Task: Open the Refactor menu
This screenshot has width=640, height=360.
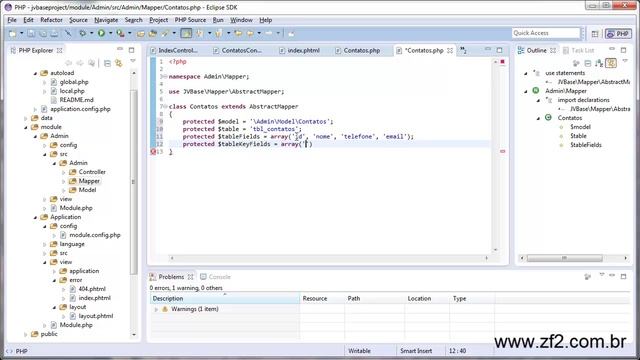Action: pyautogui.click(x=51, y=20)
